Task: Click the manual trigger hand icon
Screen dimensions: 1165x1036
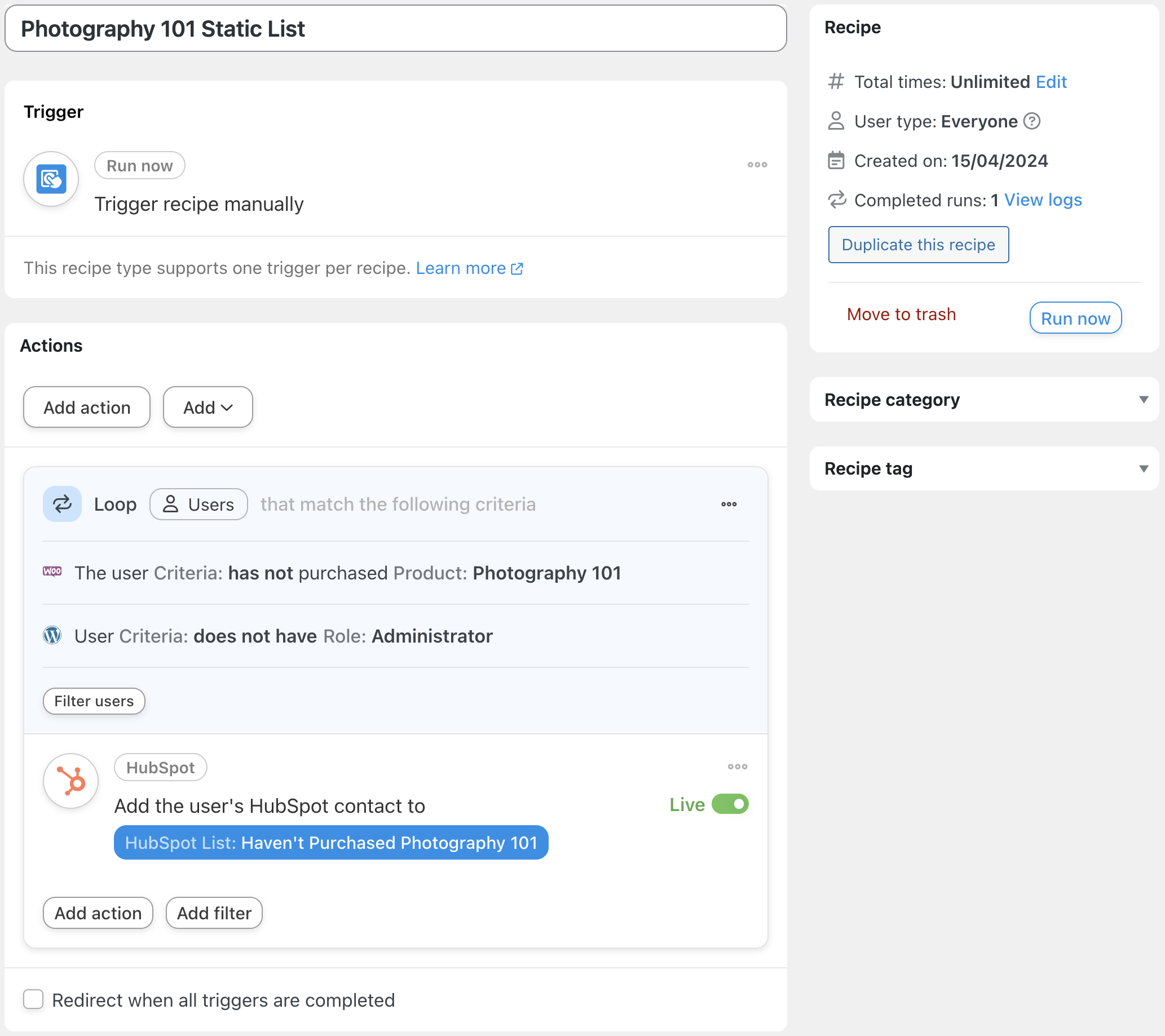Action: click(x=51, y=179)
